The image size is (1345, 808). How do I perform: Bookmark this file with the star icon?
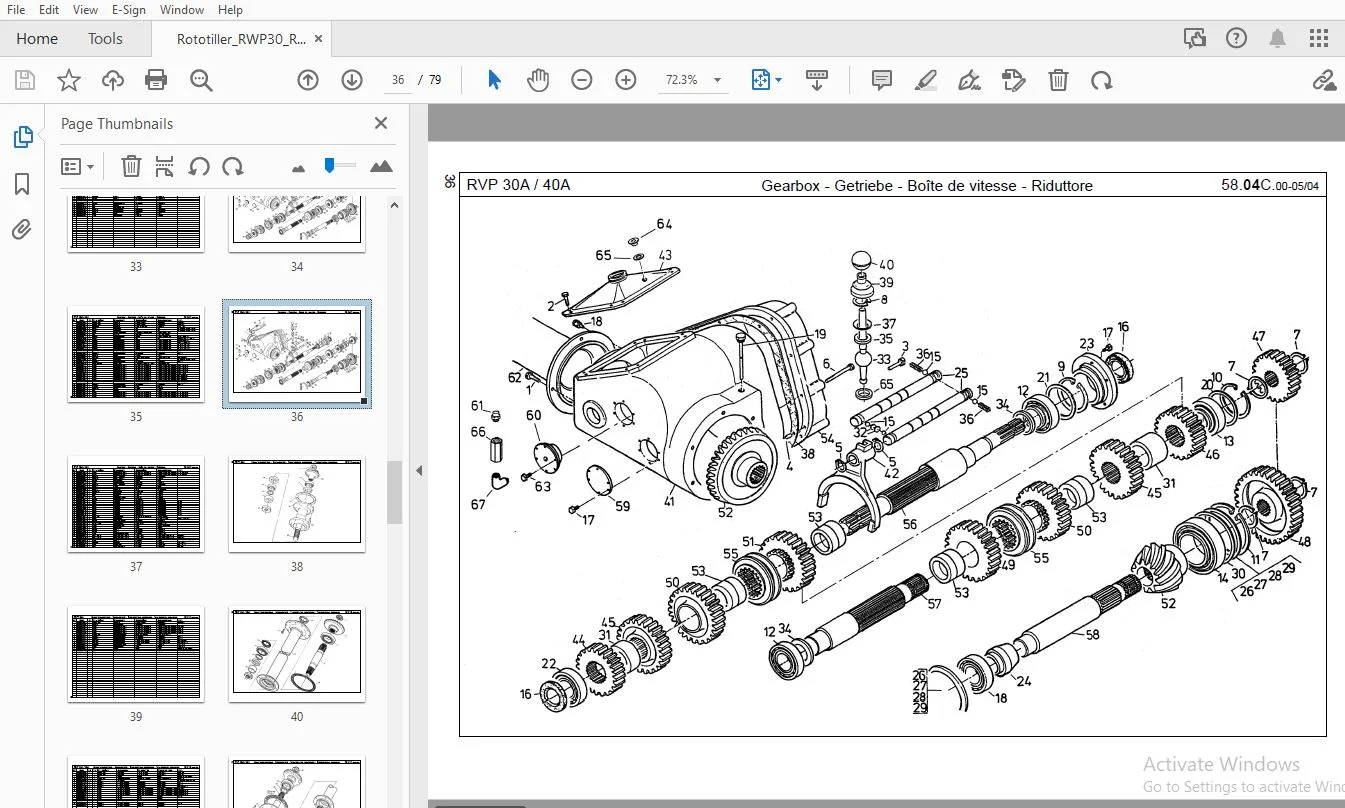68,80
